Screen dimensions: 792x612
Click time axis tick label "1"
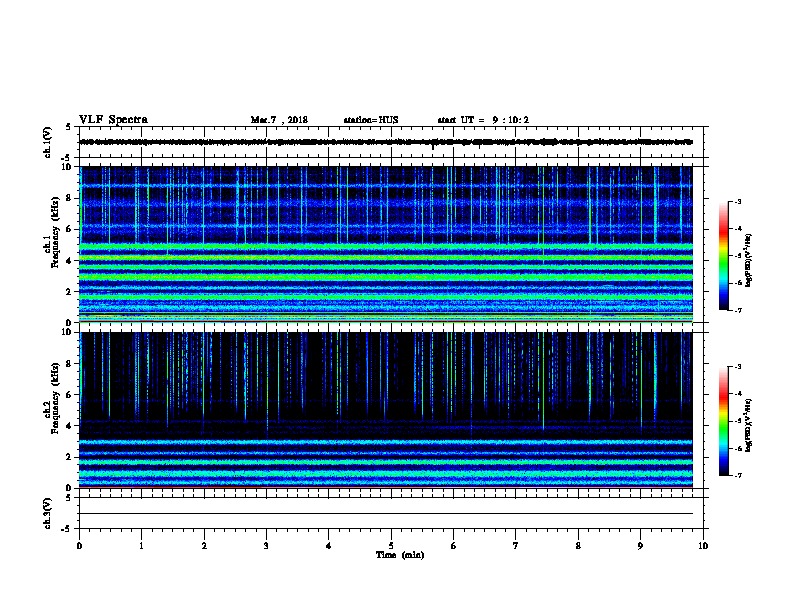pyautogui.click(x=141, y=545)
